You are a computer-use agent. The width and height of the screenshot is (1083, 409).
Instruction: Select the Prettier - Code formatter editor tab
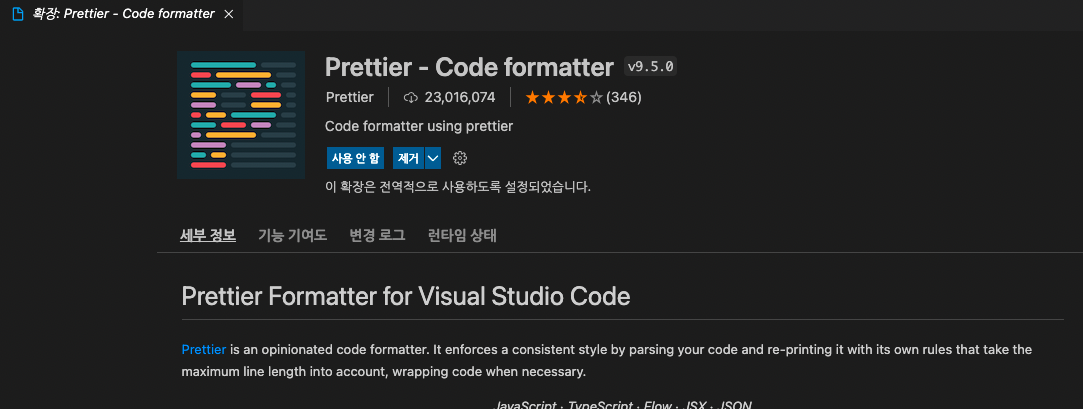(122, 15)
